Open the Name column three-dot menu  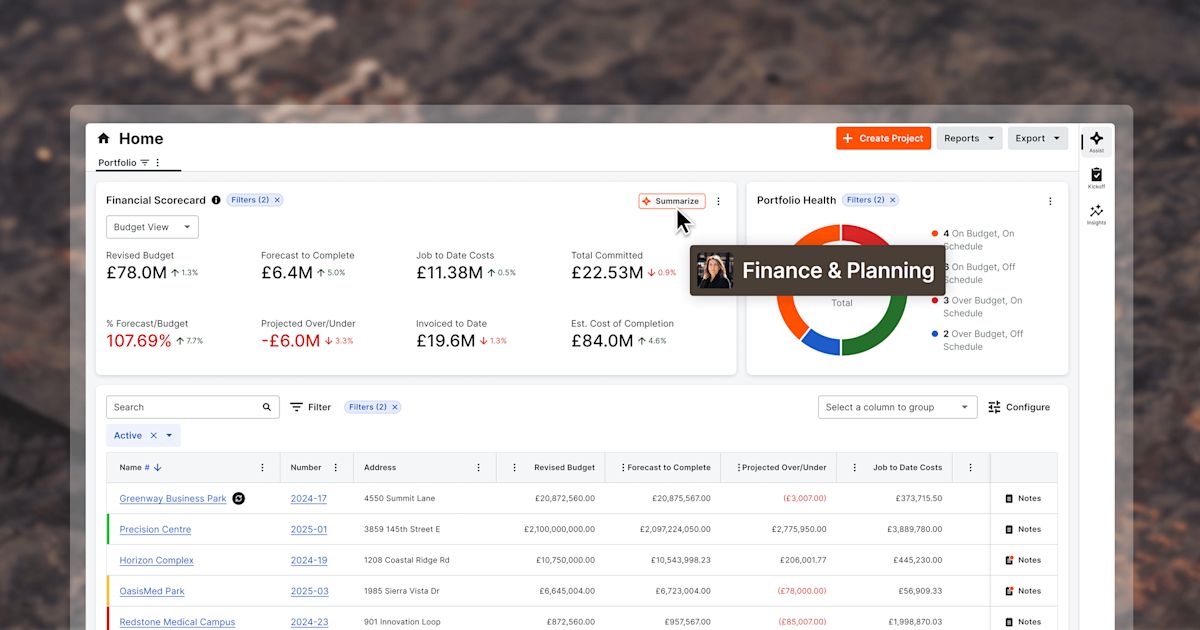263,467
